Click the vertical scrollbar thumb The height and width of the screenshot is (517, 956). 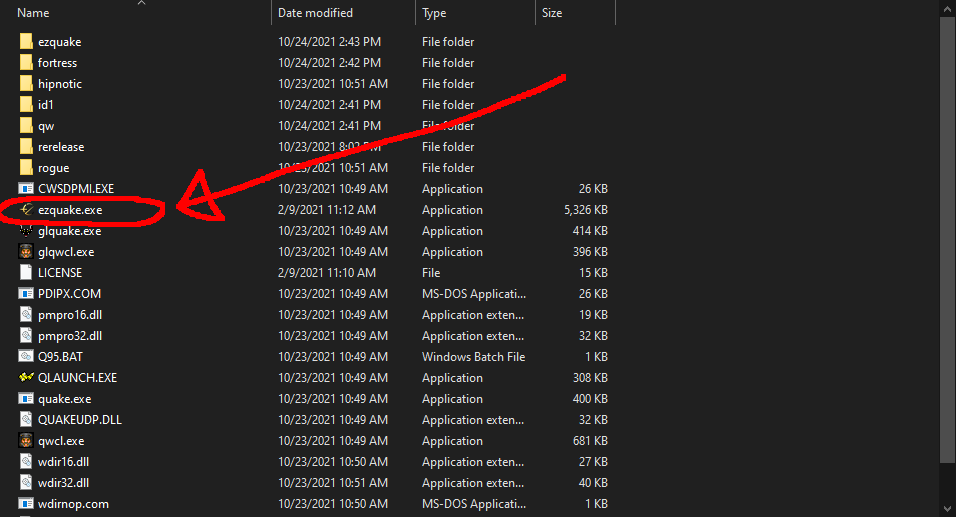click(947, 241)
